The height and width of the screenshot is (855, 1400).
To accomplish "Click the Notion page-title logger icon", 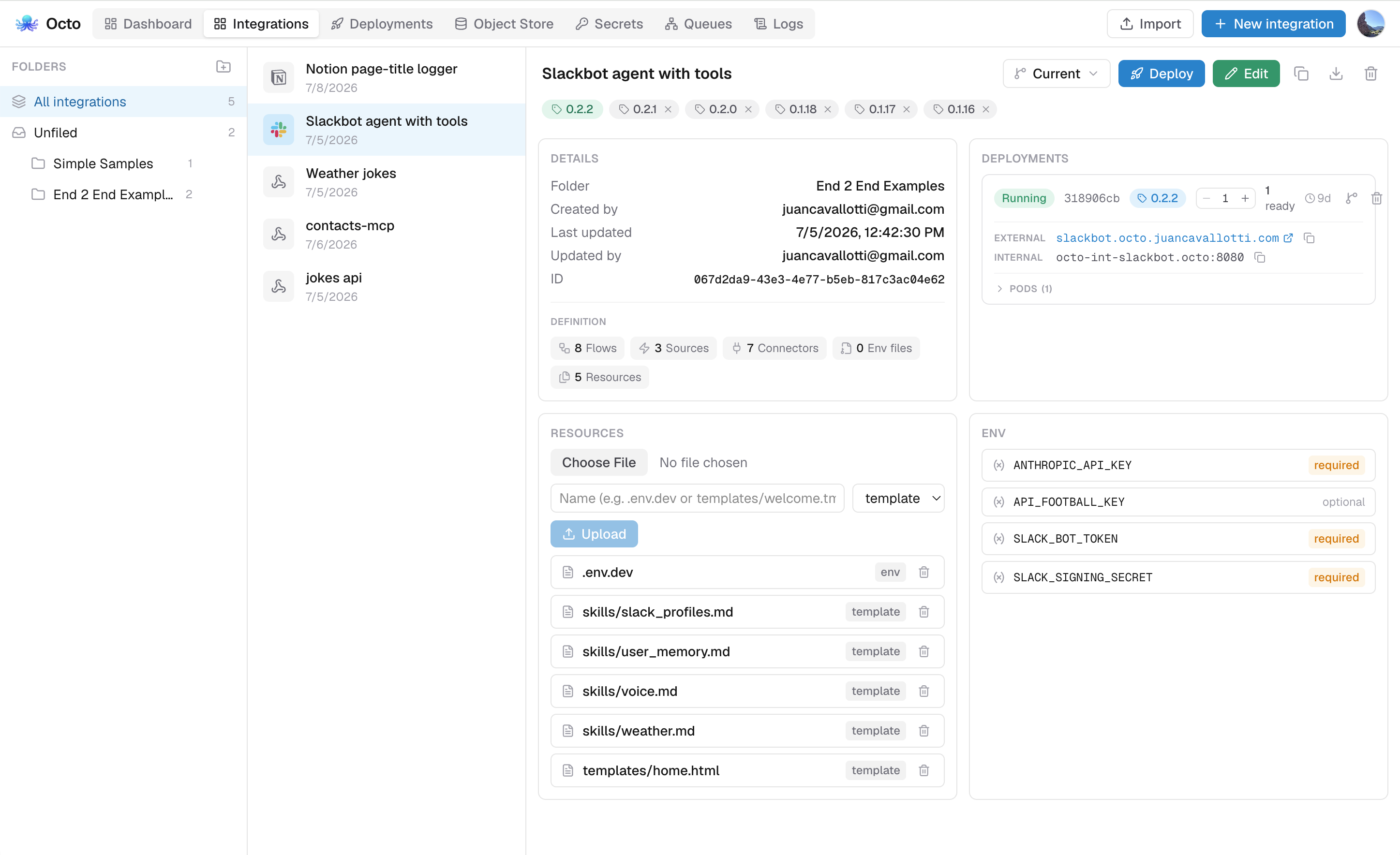I will tap(279, 77).
